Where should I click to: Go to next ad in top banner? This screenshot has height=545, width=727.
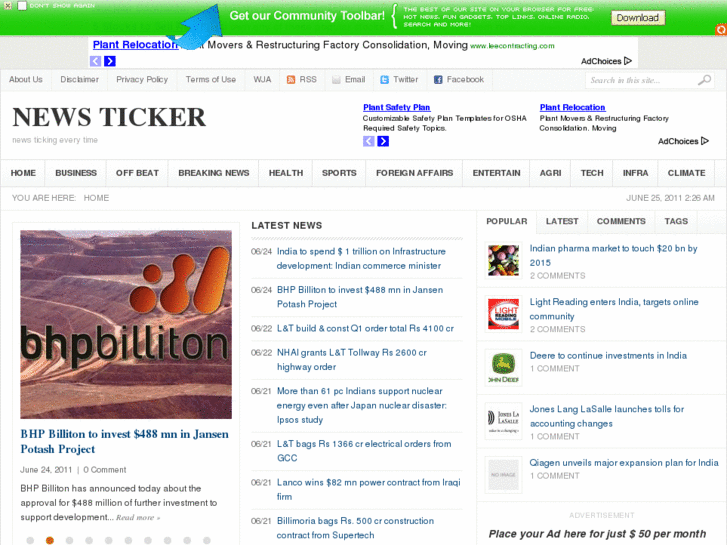click(110, 61)
